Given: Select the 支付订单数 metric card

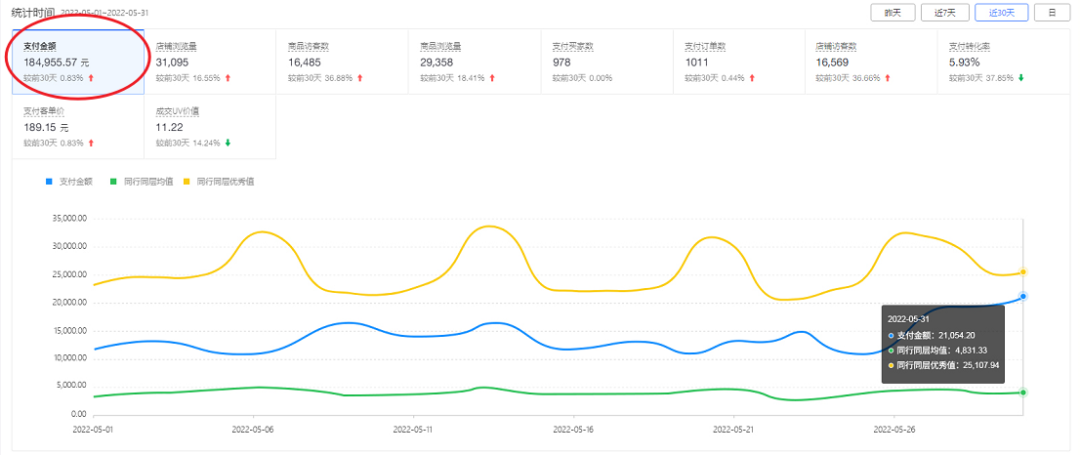Looking at the screenshot, I should (739, 61).
